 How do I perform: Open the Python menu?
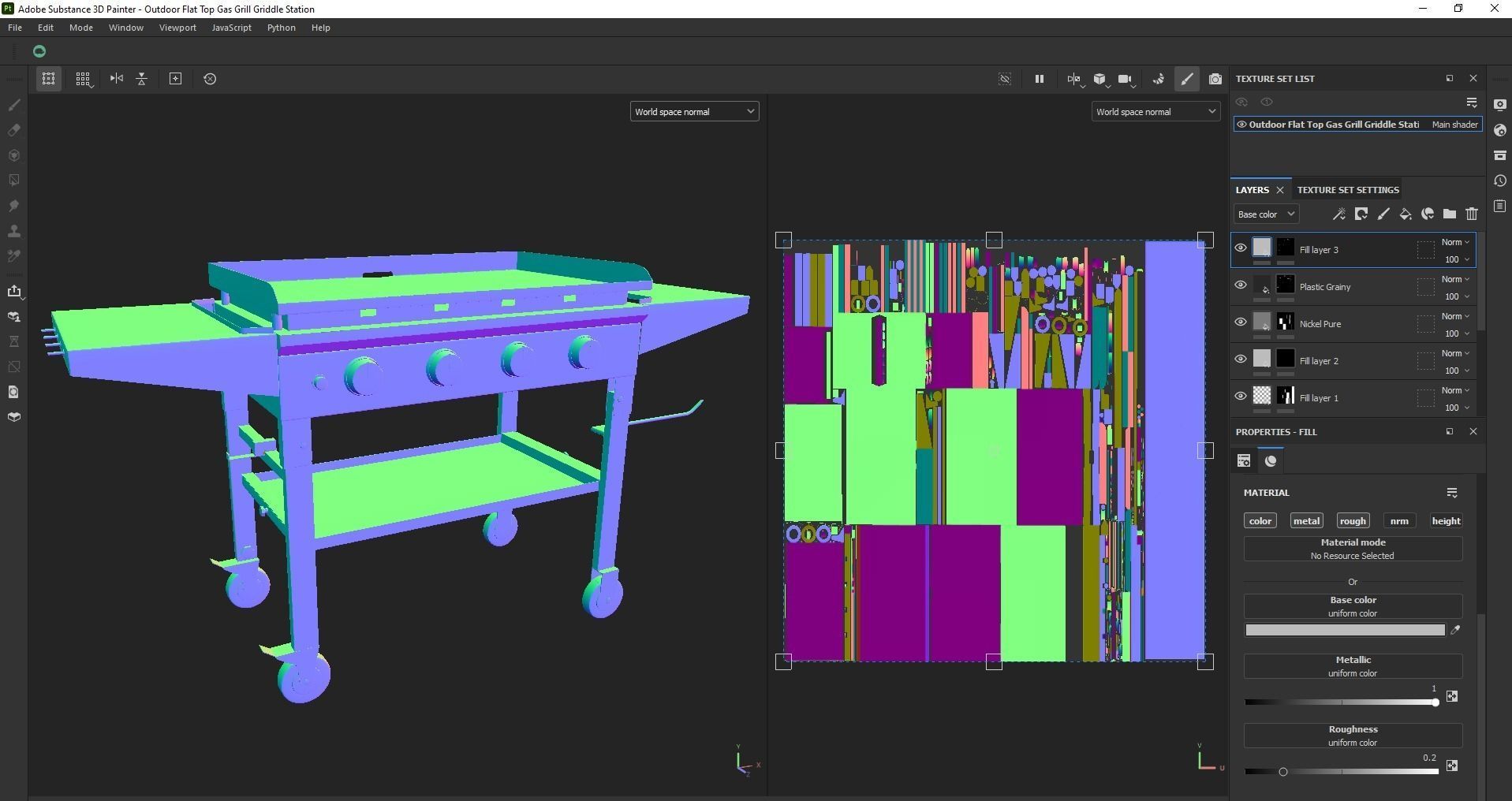click(282, 28)
